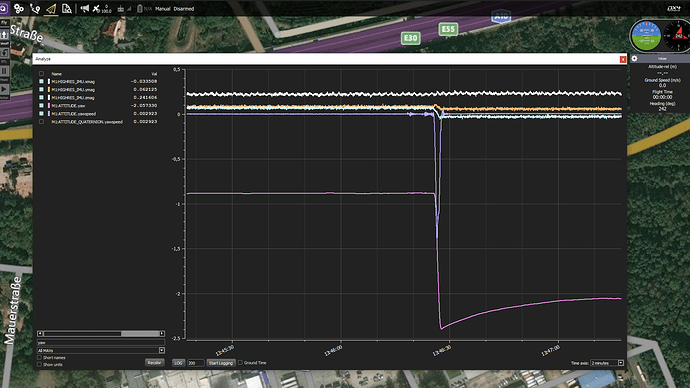The image size is (690, 388).
Task: Uncheck the HIGHRES_IMU.zmag series
Action: (x=41, y=97)
